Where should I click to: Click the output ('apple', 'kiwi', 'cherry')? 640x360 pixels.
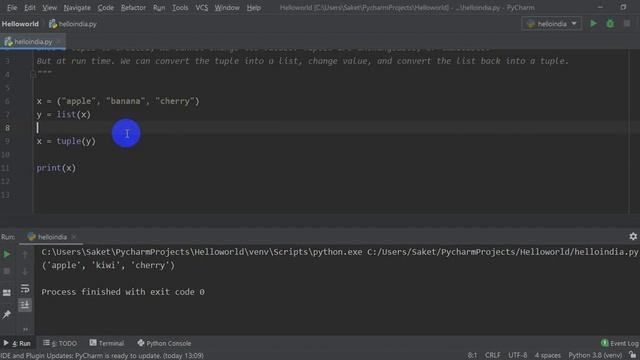pyautogui.click(x=108, y=265)
